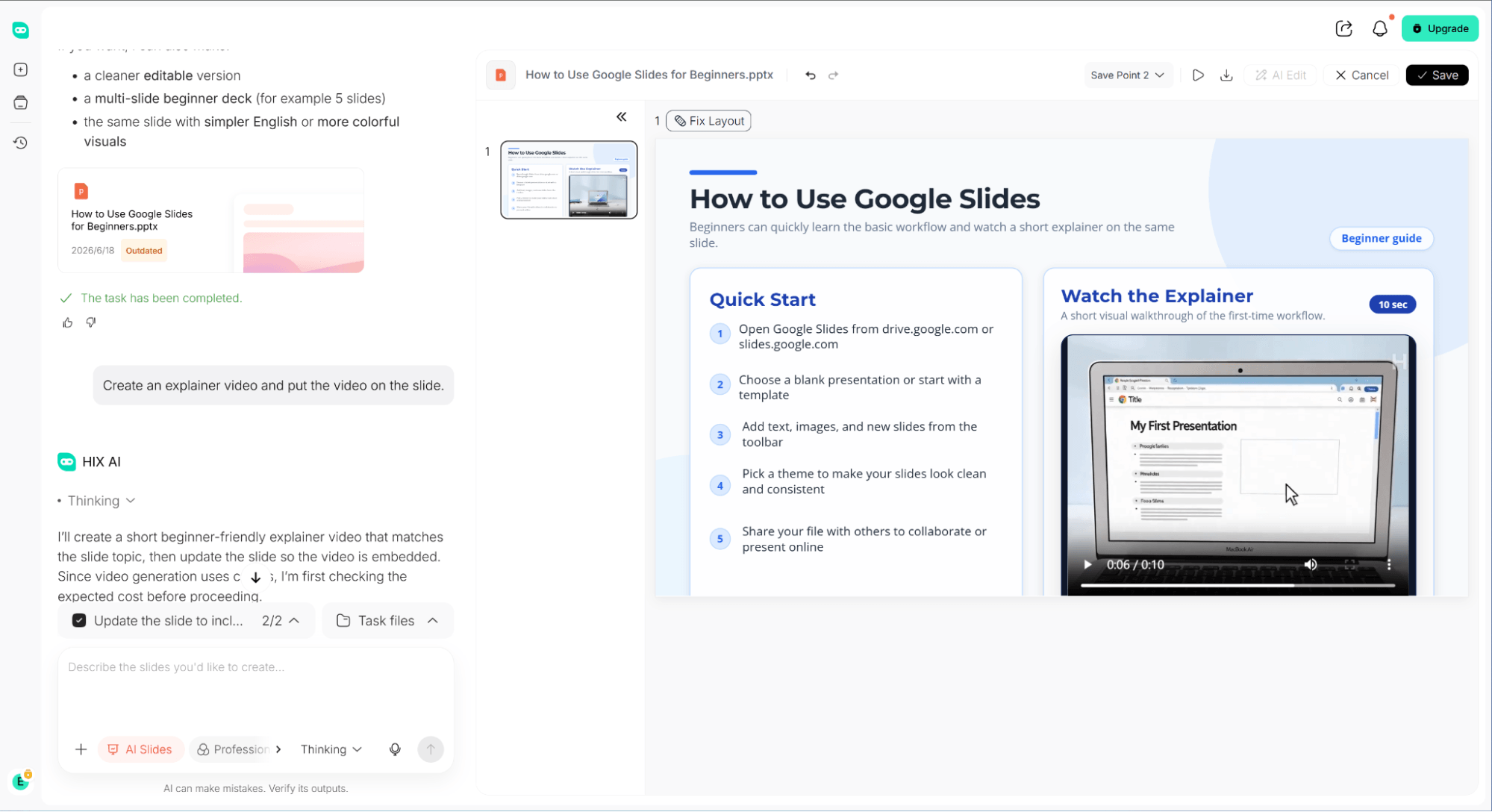The height and width of the screenshot is (812, 1492).
Task: Open video more options menu
Action: coord(1389,565)
